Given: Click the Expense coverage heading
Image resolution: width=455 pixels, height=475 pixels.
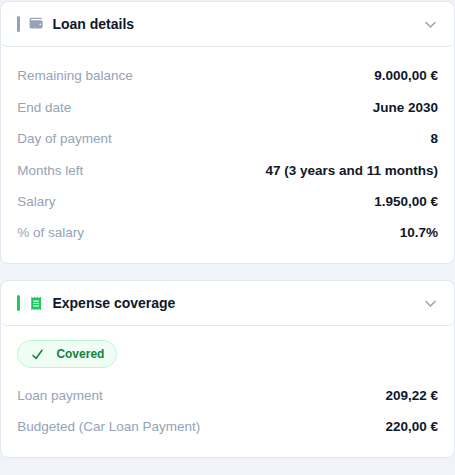Looking at the screenshot, I should 114,303.
